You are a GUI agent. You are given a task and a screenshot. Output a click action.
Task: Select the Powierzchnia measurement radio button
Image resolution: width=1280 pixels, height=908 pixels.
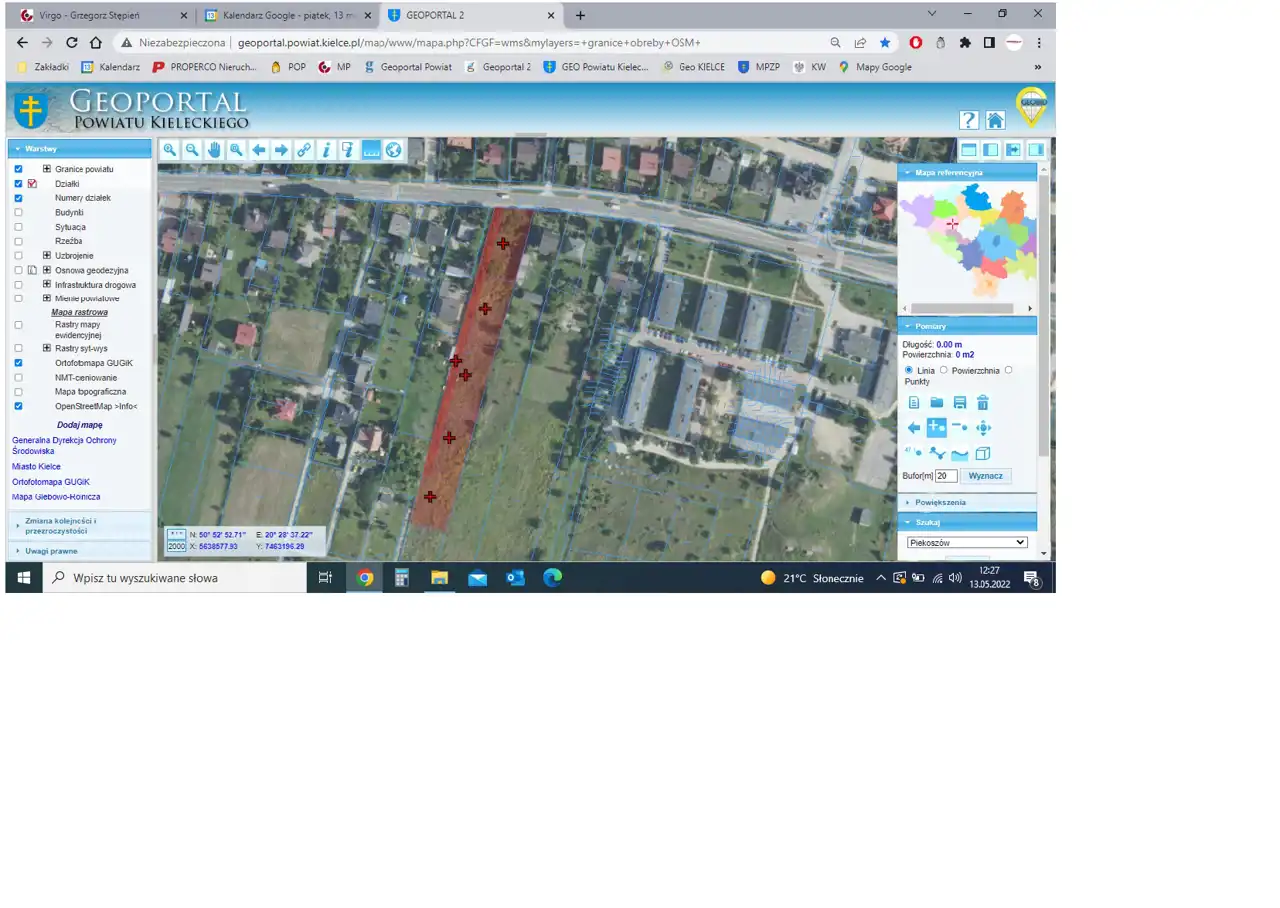tap(944, 370)
